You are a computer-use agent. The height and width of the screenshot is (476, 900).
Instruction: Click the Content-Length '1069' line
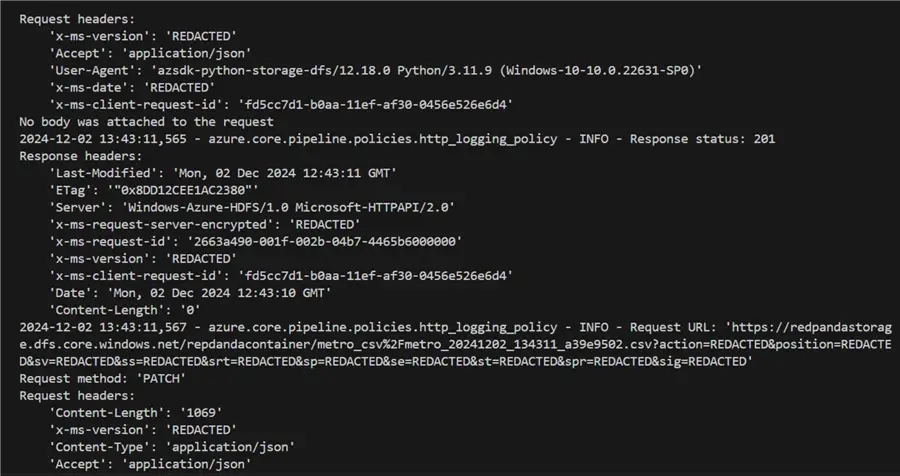[x=135, y=413]
